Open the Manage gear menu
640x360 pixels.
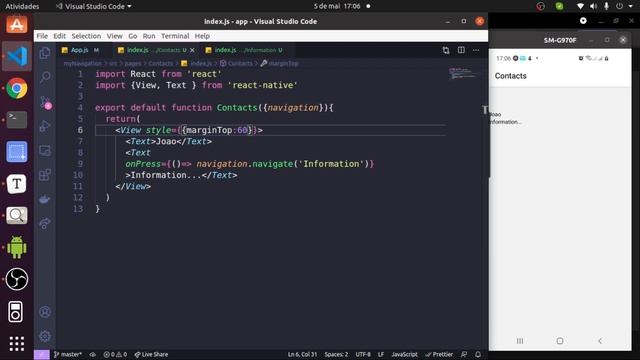coord(45,336)
